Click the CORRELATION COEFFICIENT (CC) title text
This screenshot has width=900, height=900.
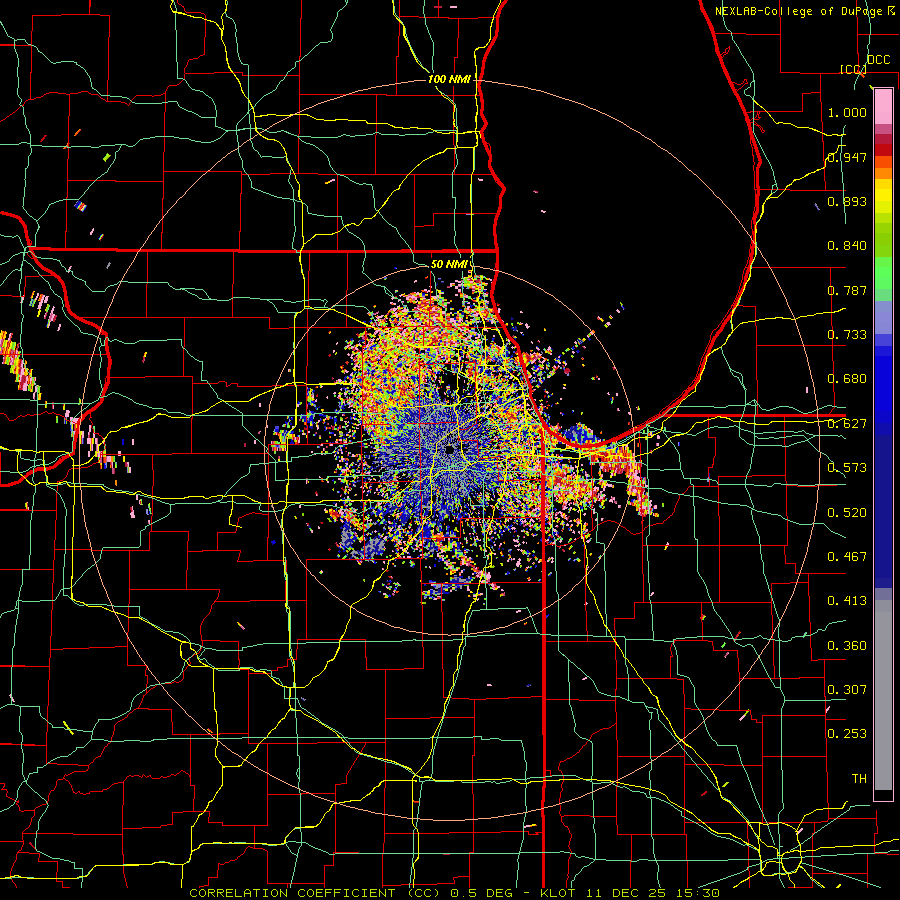click(x=314, y=893)
